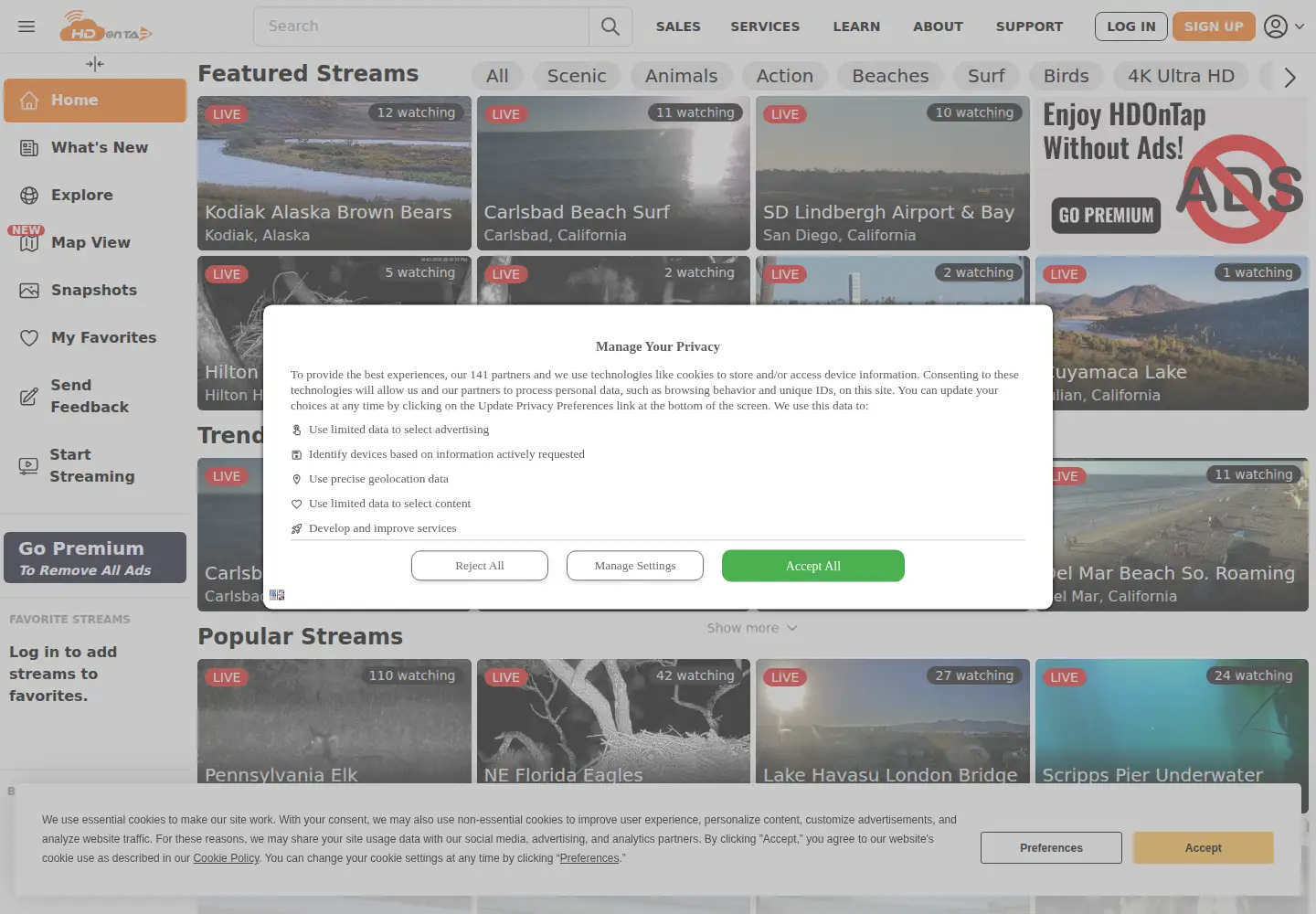Click the What's New newspaper icon

29,148
